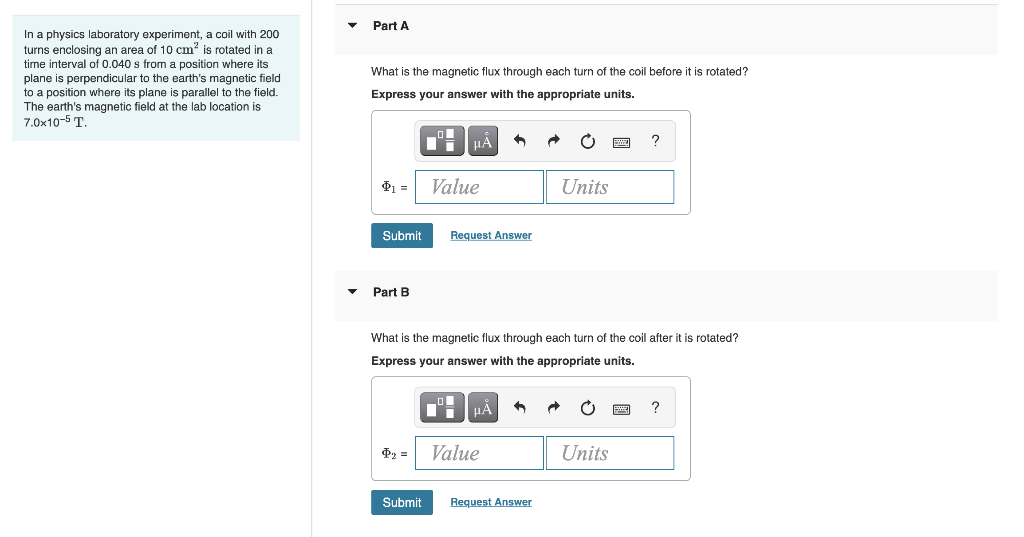Reset Part B answer field
The image size is (1024, 537).
click(588, 408)
